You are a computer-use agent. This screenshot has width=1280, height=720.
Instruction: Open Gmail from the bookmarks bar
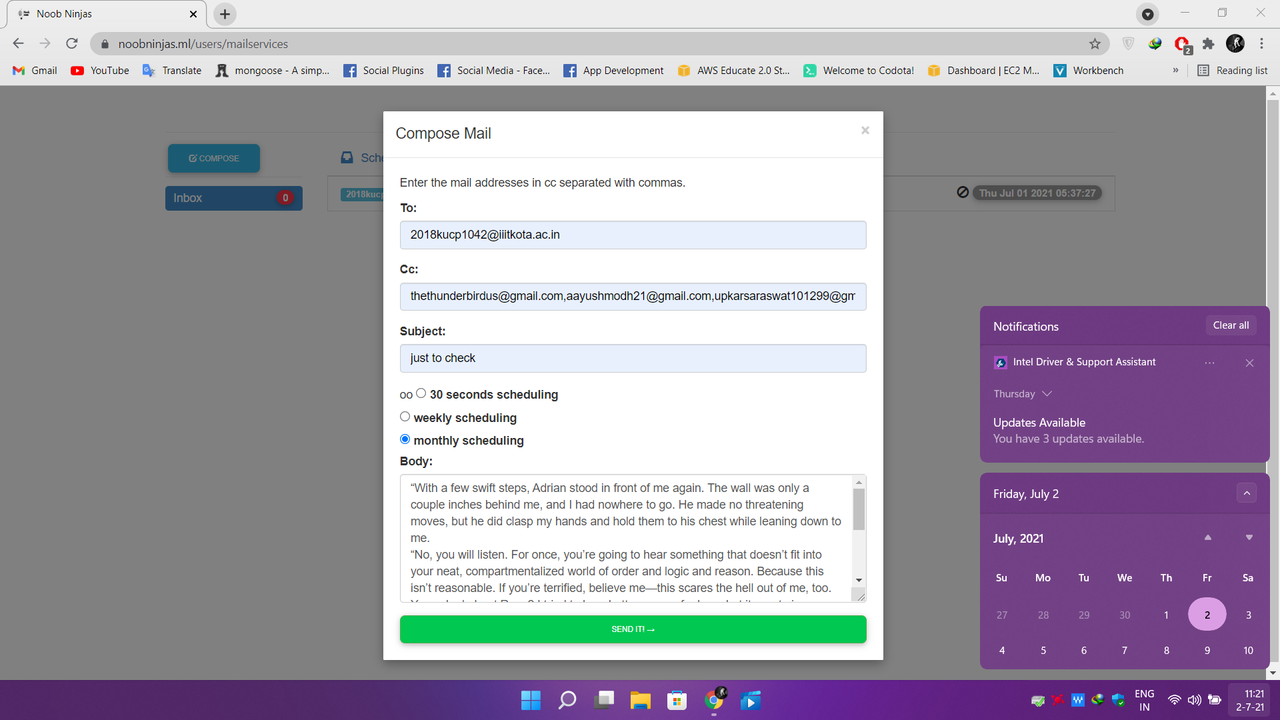tap(33, 70)
